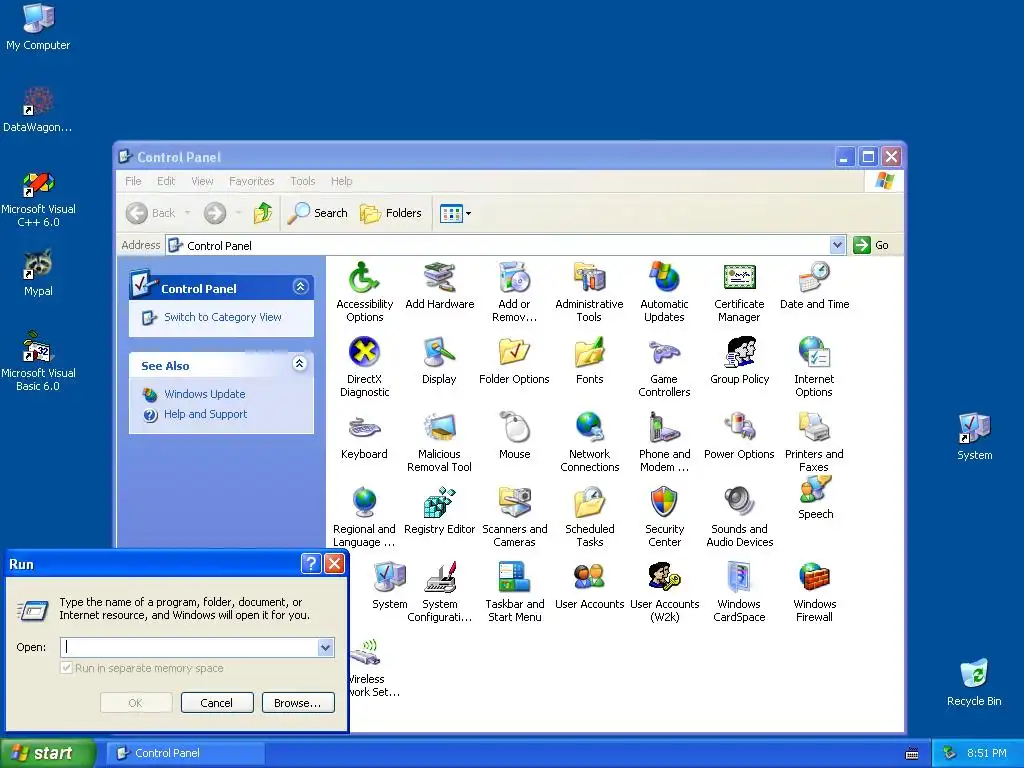This screenshot has width=1024, height=768.
Task: Launch DirectX Diagnostic icon
Action: click(x=364, y=367)
